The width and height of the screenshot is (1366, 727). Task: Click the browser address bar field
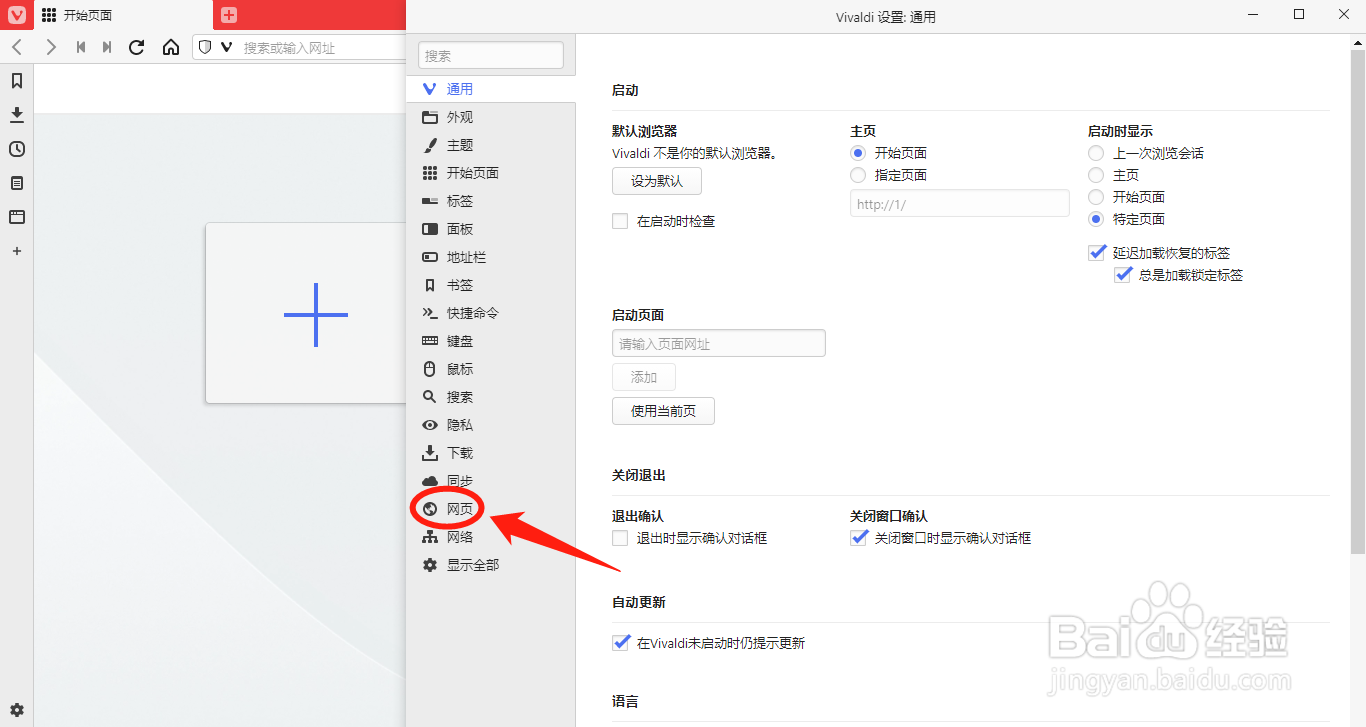click(299, 47)
